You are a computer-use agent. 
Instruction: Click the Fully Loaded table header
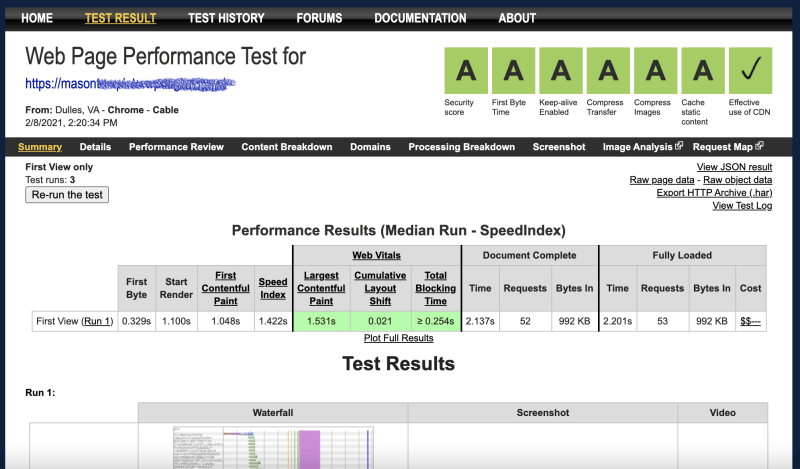coord(682,255)
